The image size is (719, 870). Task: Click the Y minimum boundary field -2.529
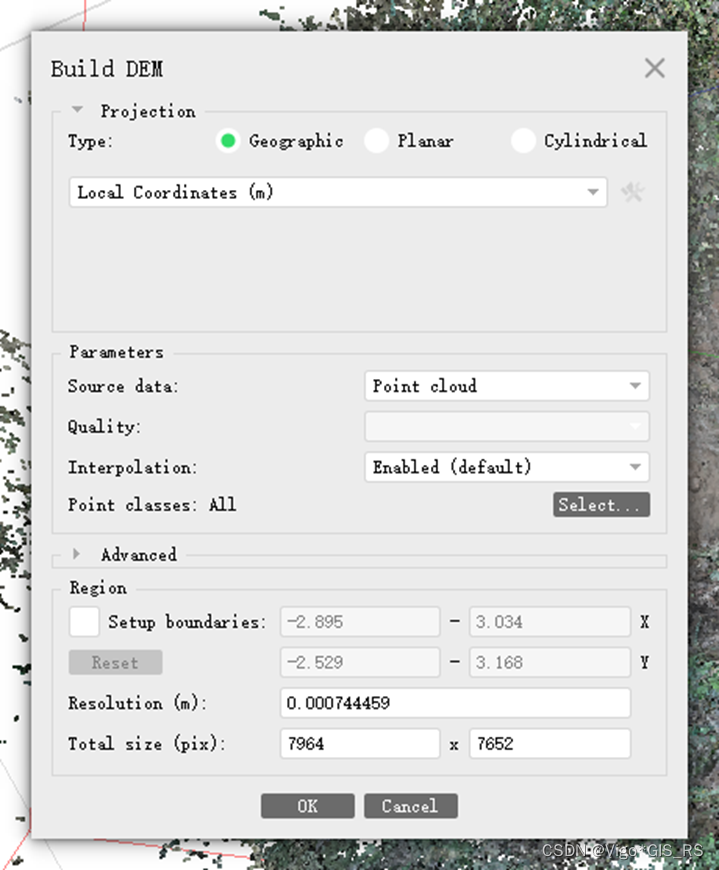tap(360, 662)
